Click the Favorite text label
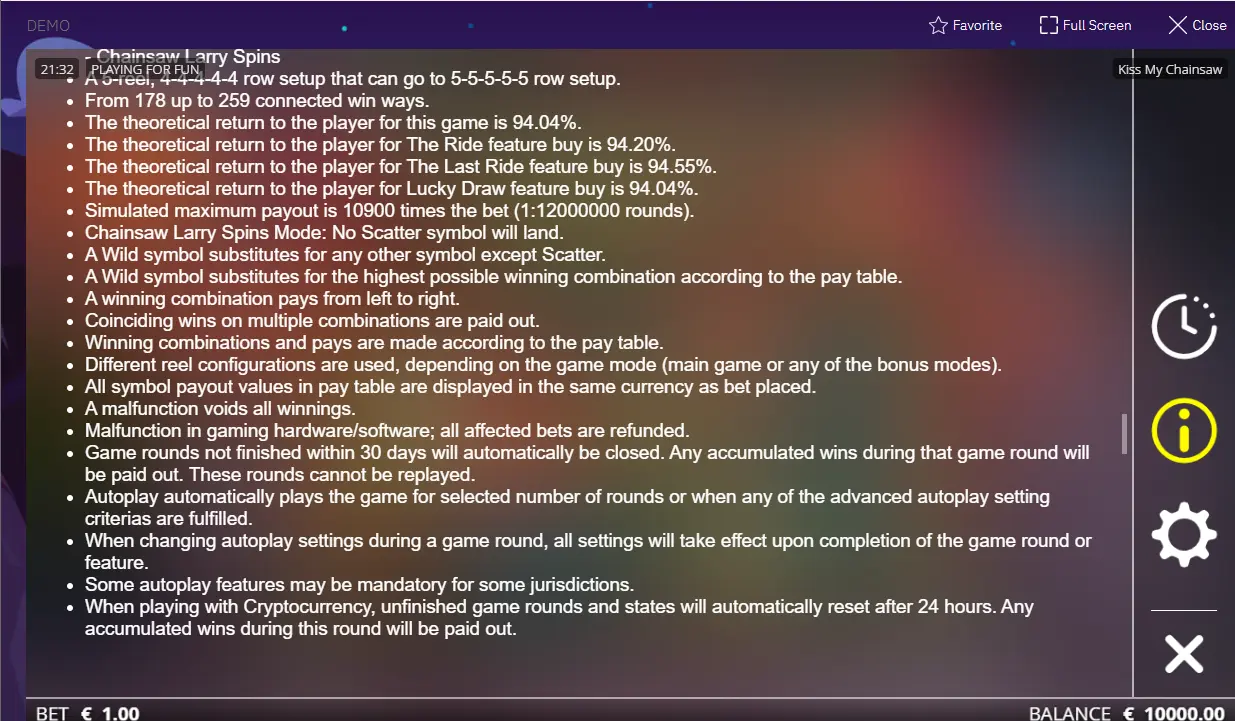 click(x=977, y=25)
